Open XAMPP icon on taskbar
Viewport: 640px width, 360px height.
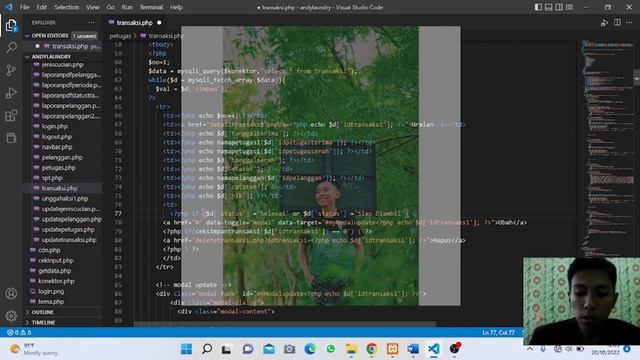(392, 349)
